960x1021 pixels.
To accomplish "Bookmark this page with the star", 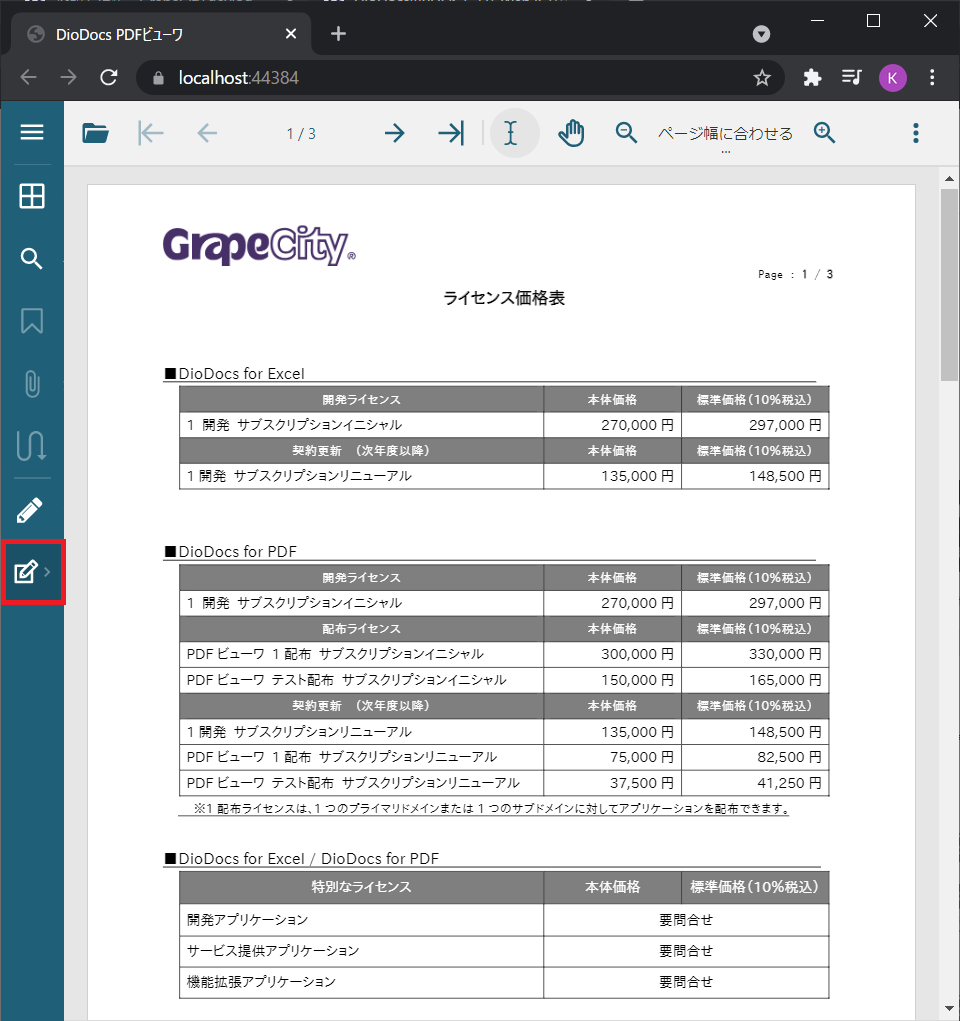I will 762,78.
